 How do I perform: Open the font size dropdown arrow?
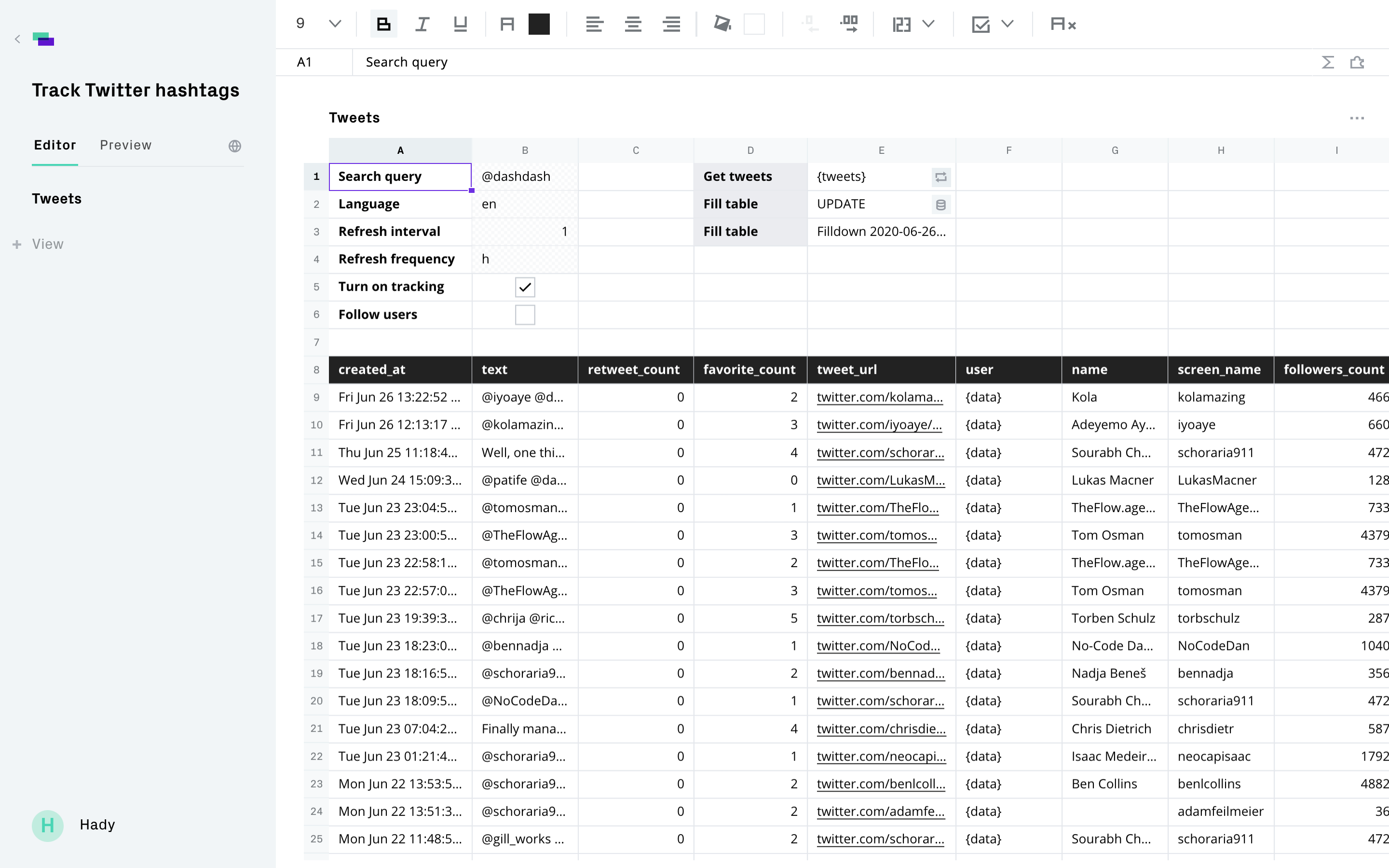pos(335,24)
